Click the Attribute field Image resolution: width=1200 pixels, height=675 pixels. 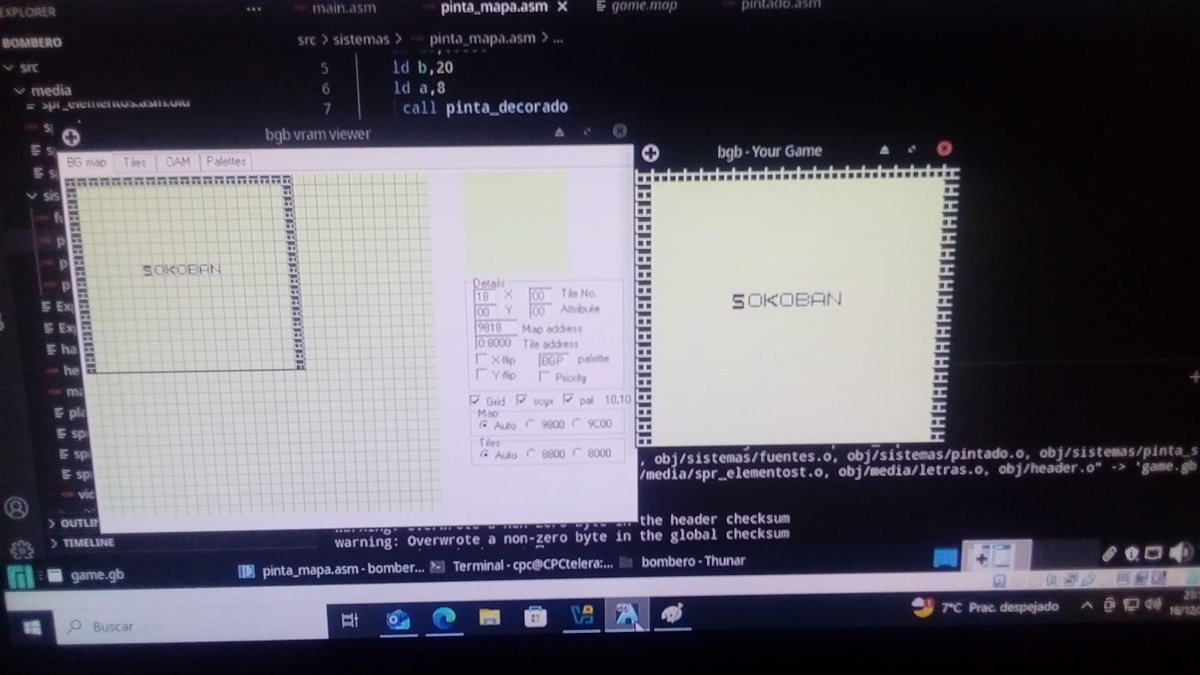540,311
